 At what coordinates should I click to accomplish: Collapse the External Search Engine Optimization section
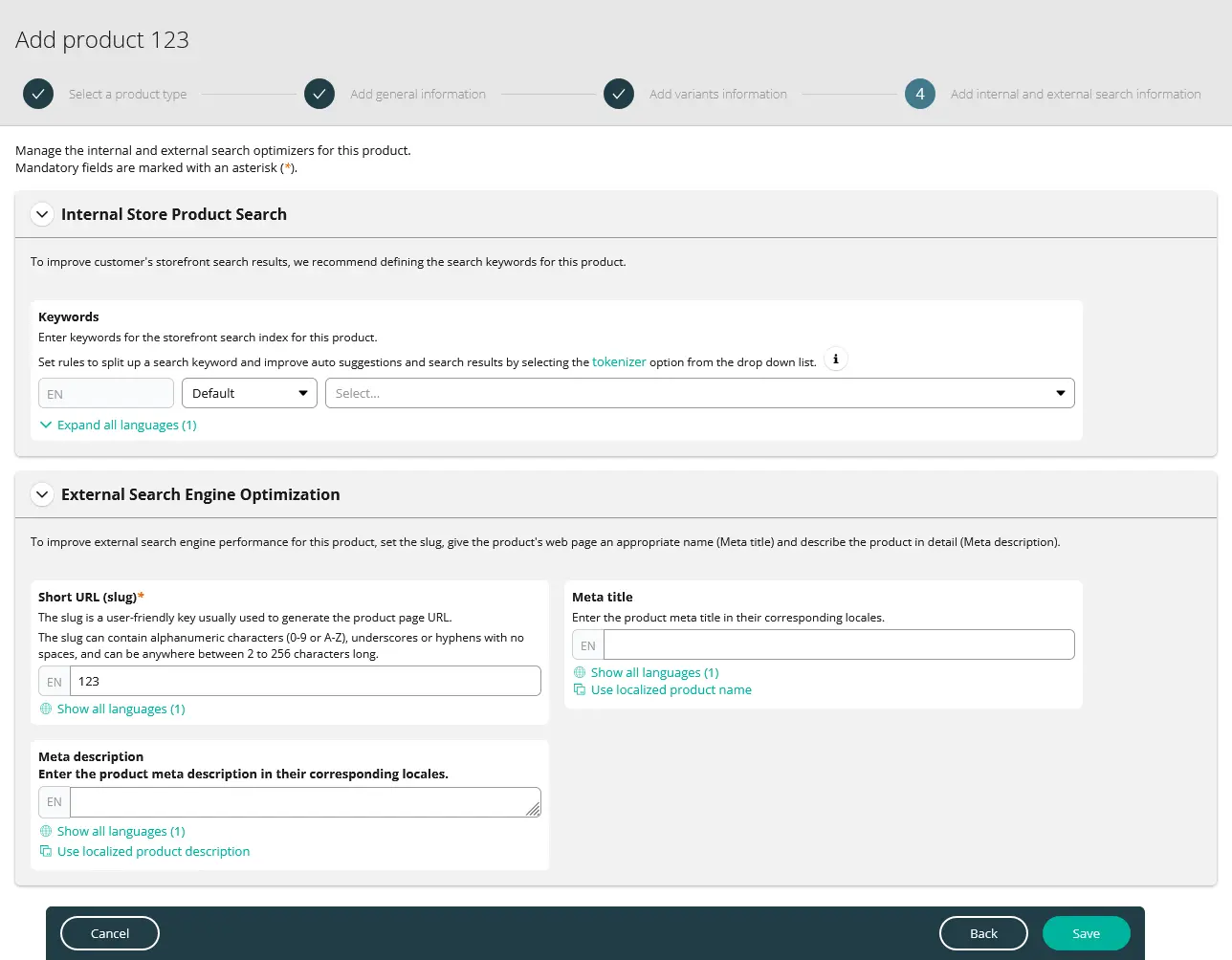[x=42, y=494]
